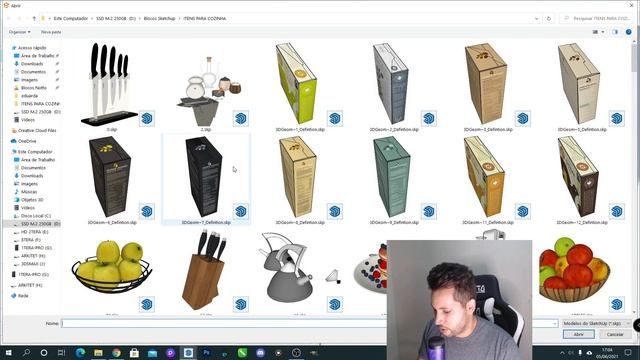This screenshot has width=640, height=360.
Task: Click the Back navigation arrow
Action: [8, 18]
